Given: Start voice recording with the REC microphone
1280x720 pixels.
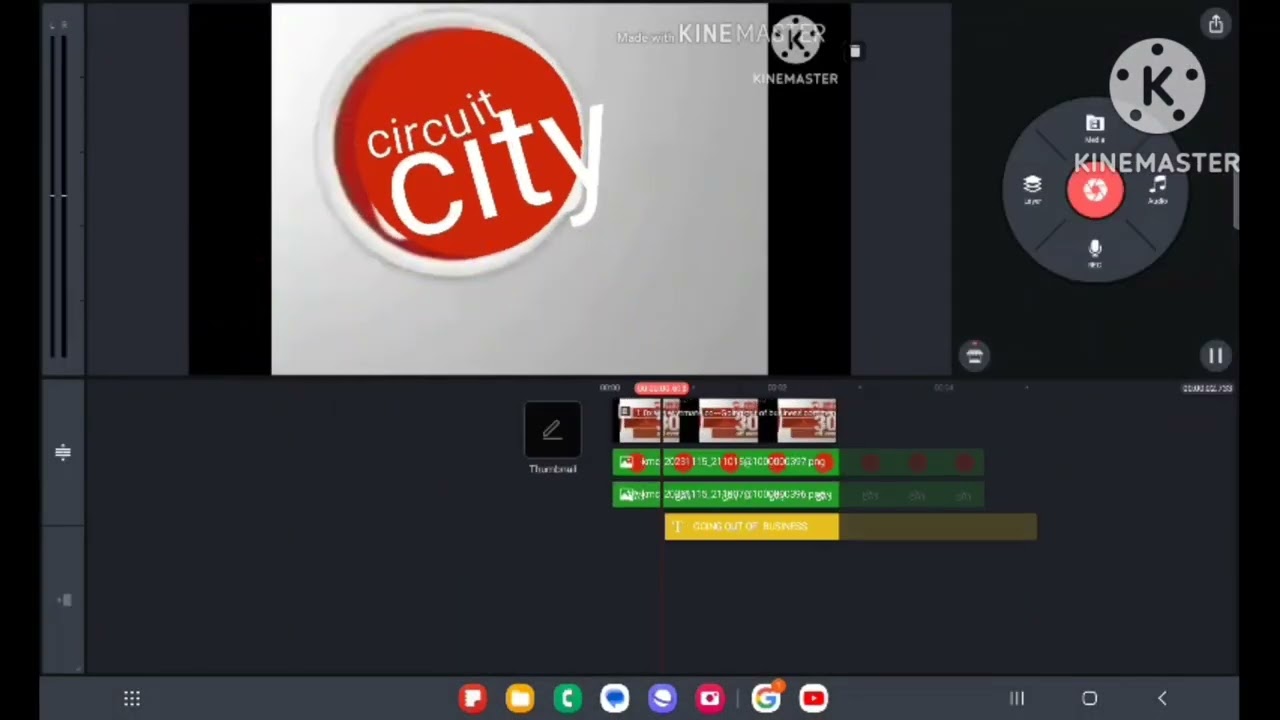Looking at the screenshot, I should click(1095, 252).
